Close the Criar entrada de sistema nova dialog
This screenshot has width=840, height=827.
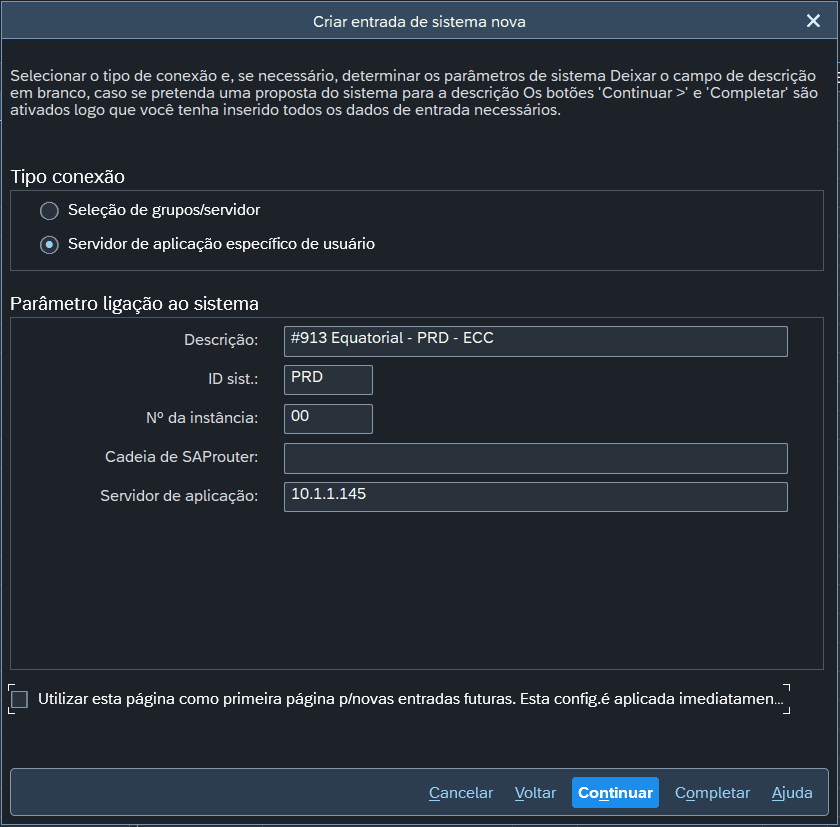click(x=813, y=21)
